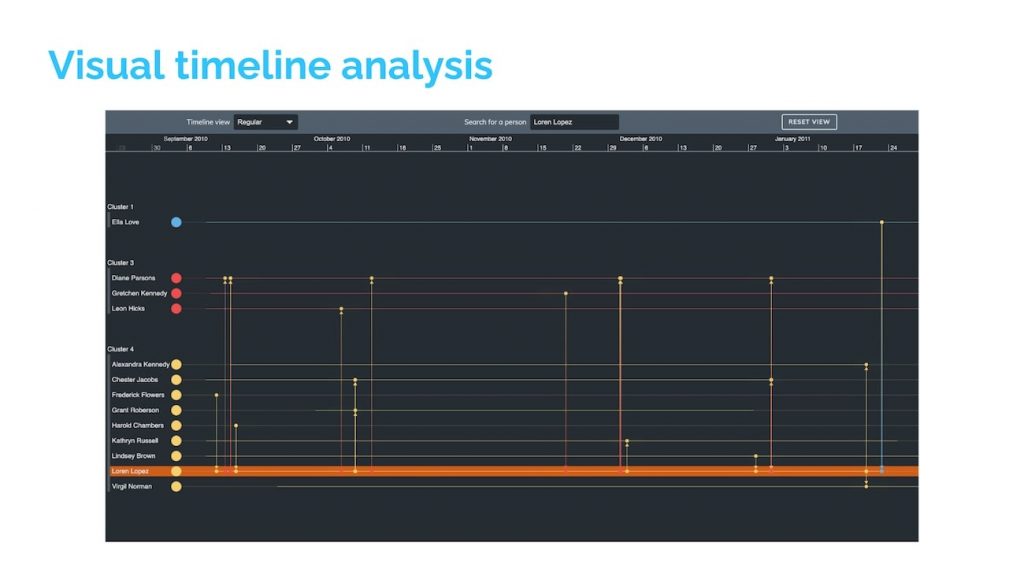This screenshot has height=576, width=1024.
Task: Select Frederick Flowers' yellow node icon
Action: coord(176,394)
